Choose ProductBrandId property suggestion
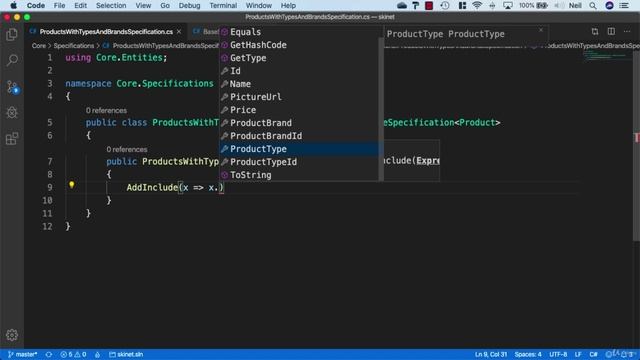Screen dimensions: 640x360 (x=299, y=136)
